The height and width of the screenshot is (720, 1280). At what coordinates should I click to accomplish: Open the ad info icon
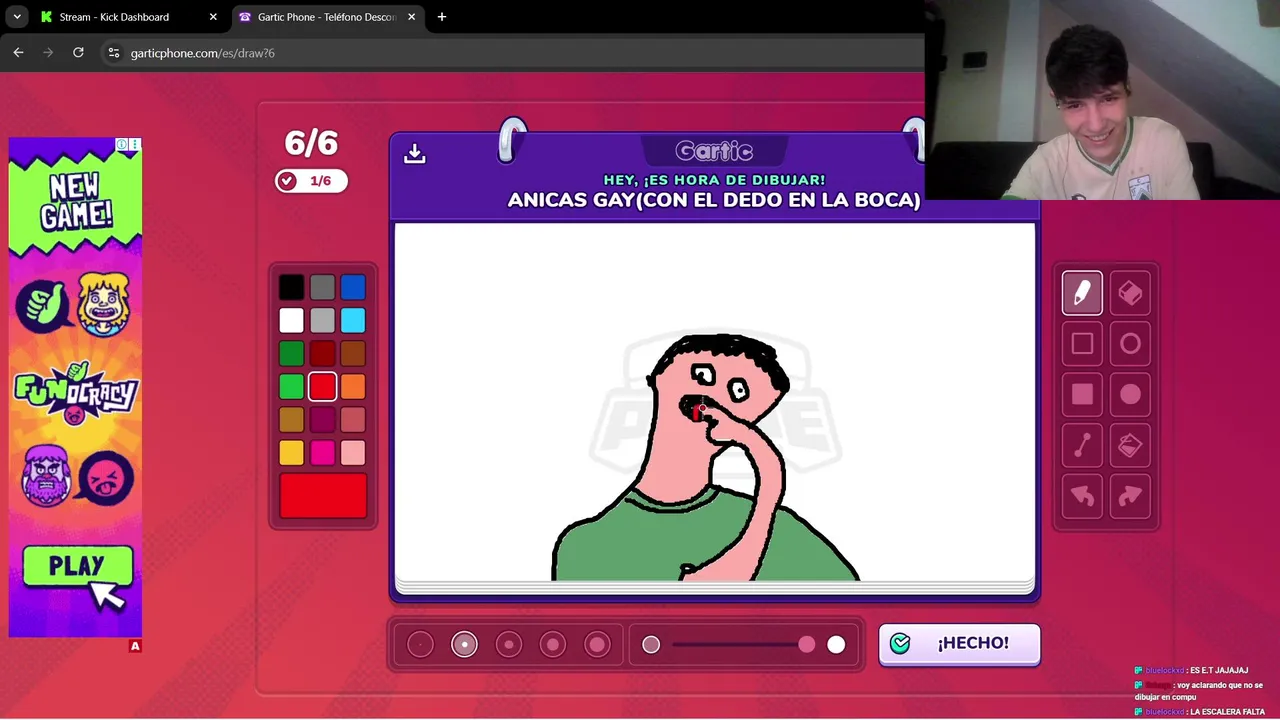(x=122, y=144)
